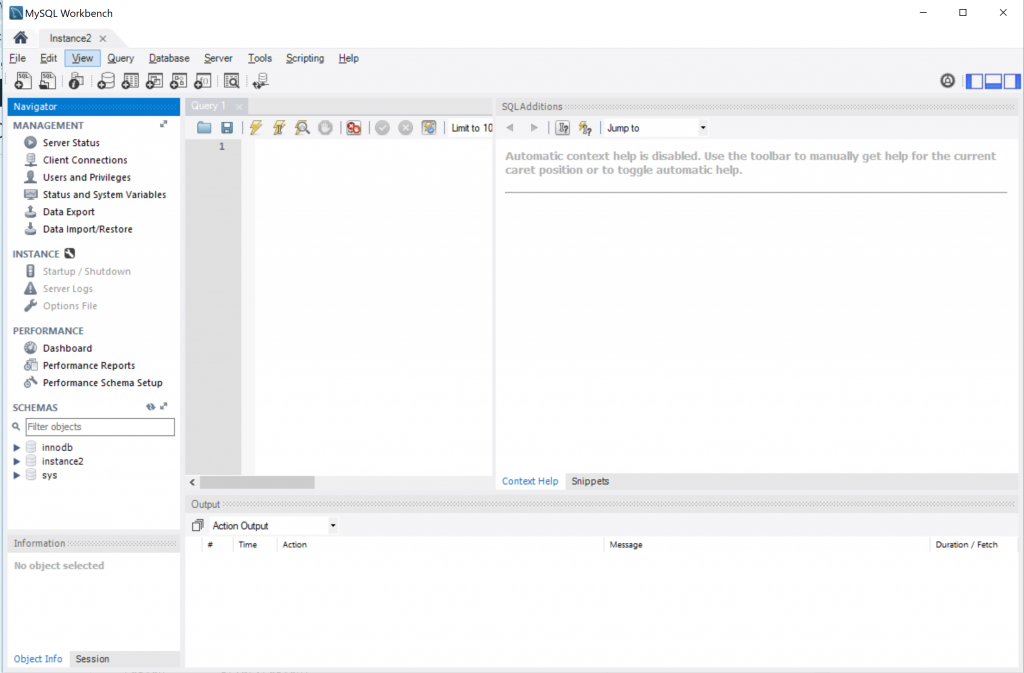Toggle the bottom output panel visibility
This screenshot has height=673, width=1024.
[993, 81]
